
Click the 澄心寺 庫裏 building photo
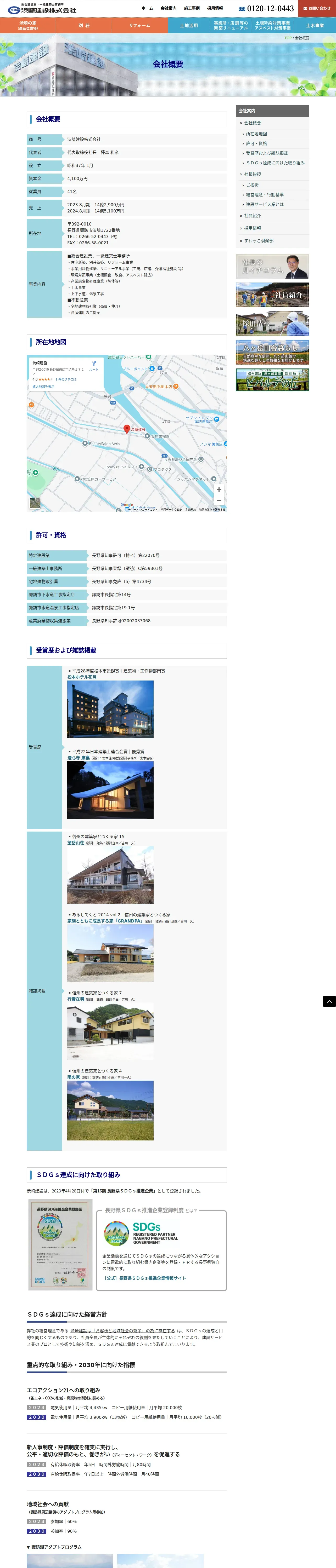click(x=110, y=790)
